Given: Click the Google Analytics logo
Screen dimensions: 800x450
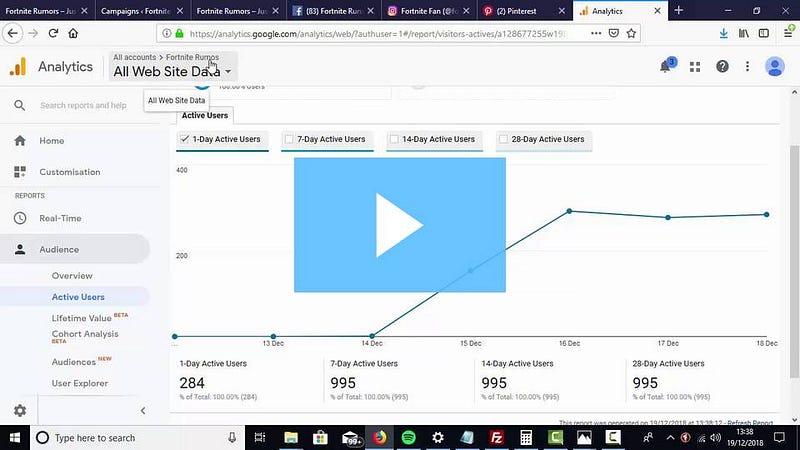Looking at the screenshot, I should (x=18, y=67).
